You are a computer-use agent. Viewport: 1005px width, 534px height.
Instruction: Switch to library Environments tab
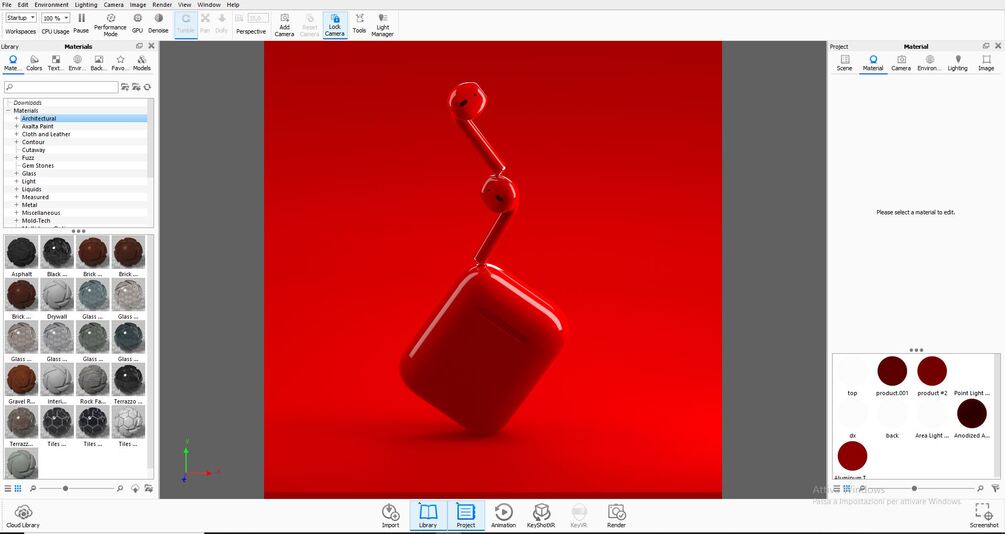click(x=77, y=63)
